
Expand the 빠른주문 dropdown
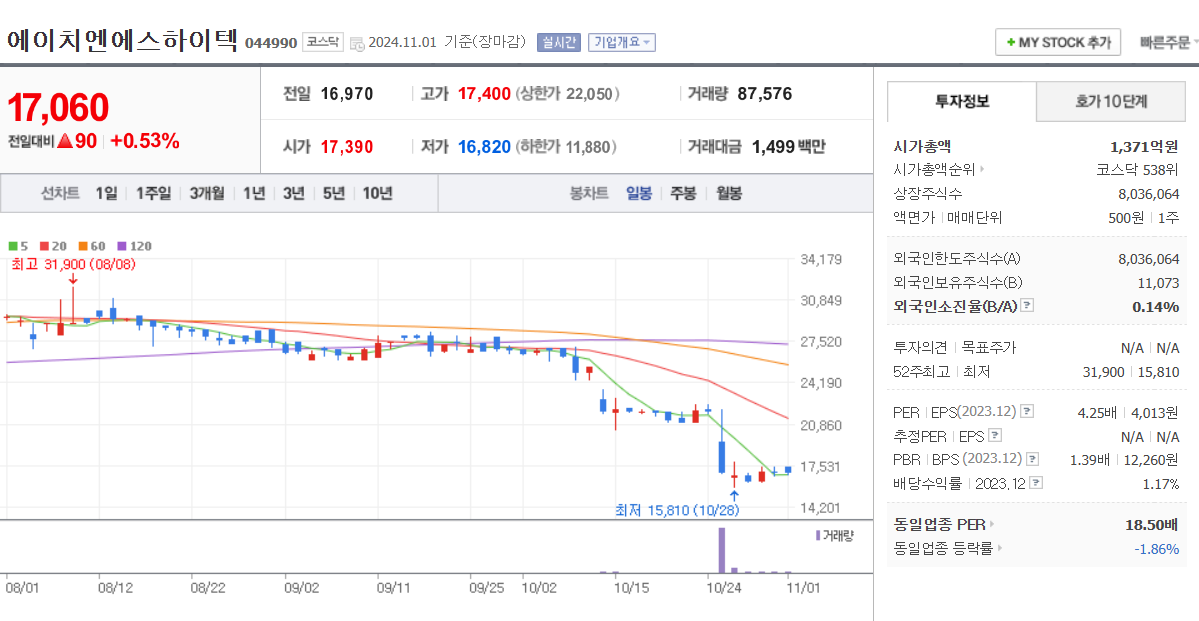coord(1168,42)
